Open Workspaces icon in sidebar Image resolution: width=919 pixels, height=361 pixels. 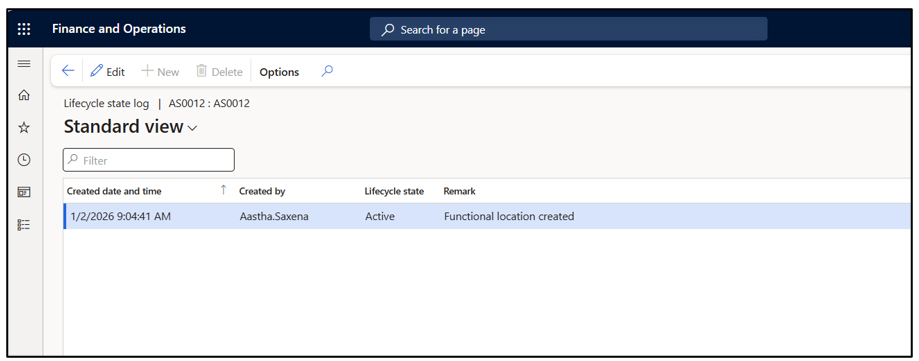[24, 192]
